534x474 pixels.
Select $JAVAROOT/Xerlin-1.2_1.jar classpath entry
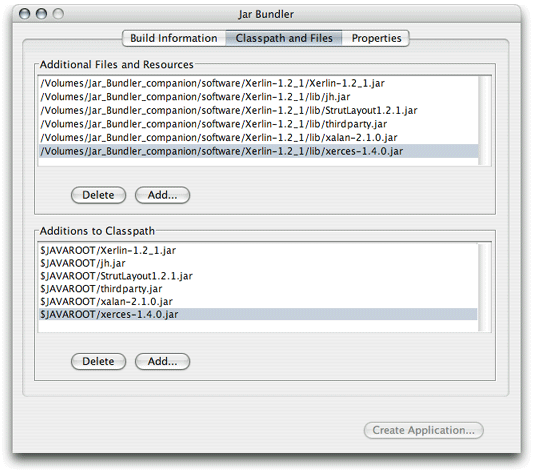tap(258, 251)
